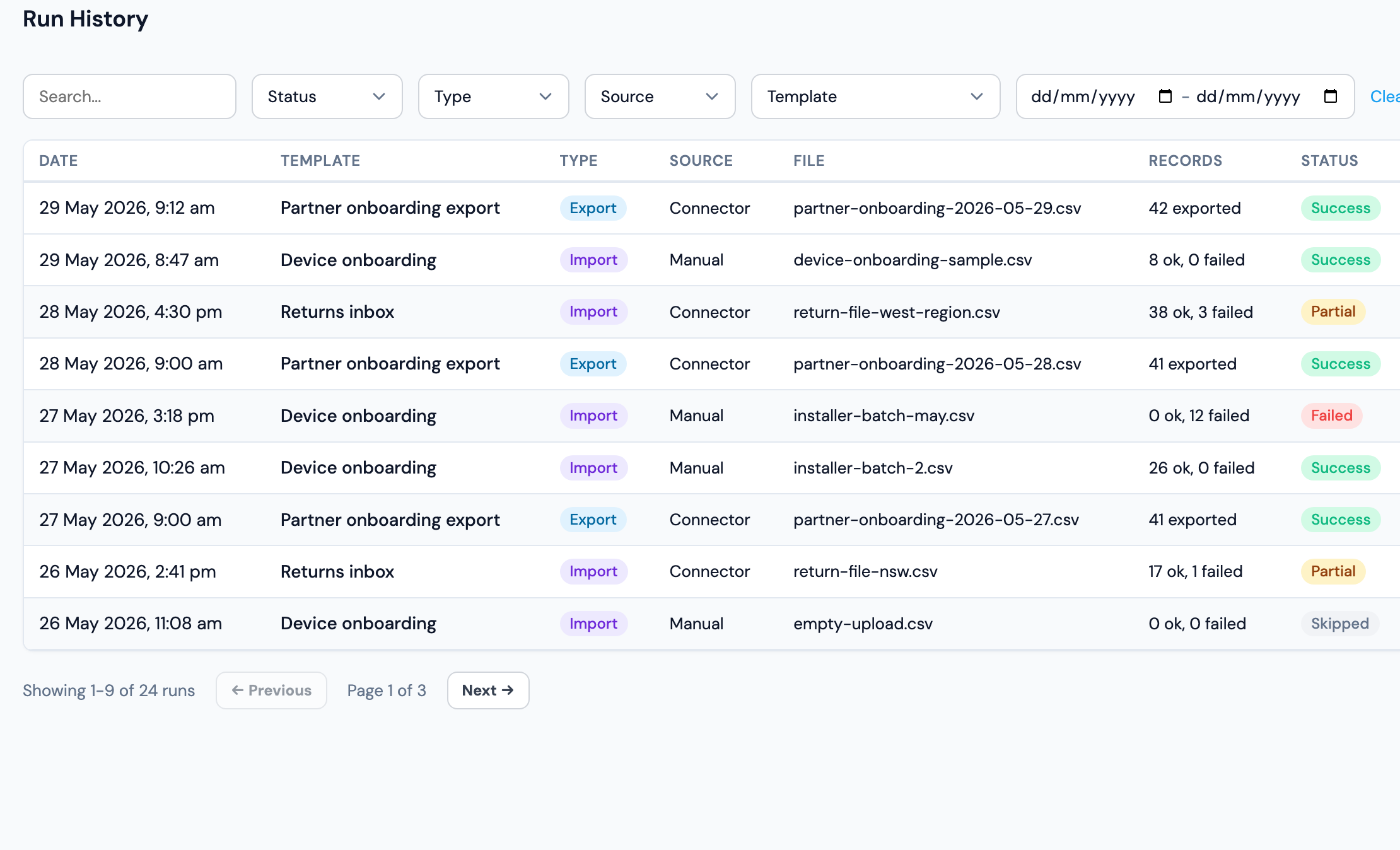Open the 26 May 2026, 11:08 am run
Screen dimensions: 1400x850
tap(711, 624)
